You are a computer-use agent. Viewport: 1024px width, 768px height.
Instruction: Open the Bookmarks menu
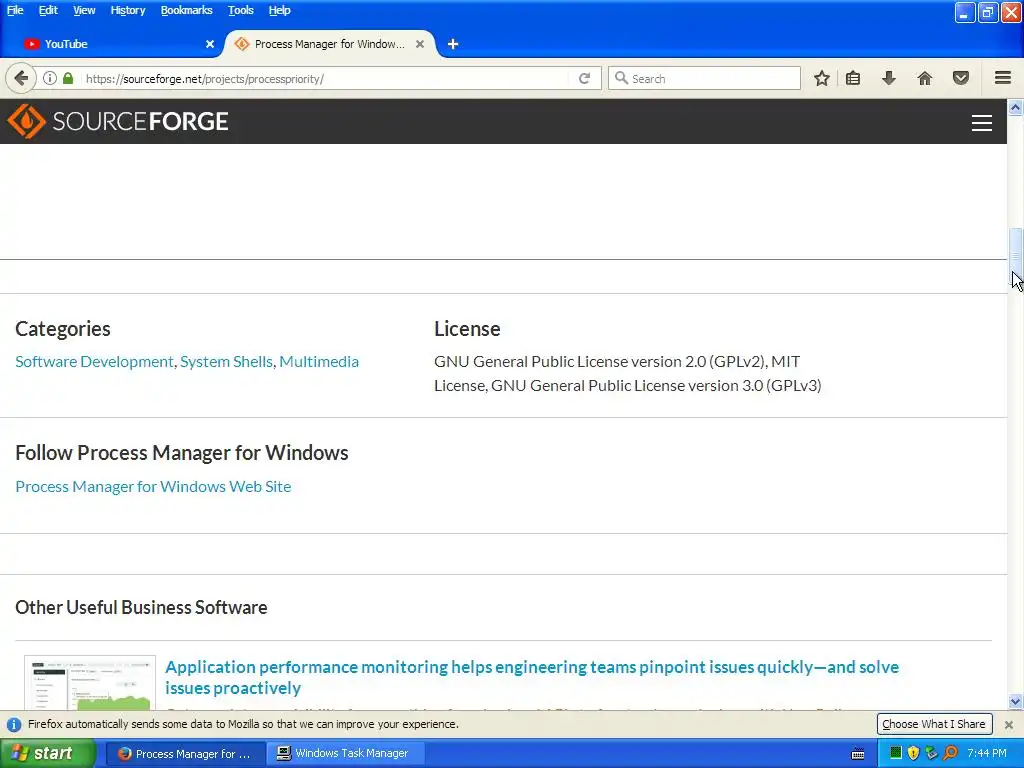pos(186,10)
